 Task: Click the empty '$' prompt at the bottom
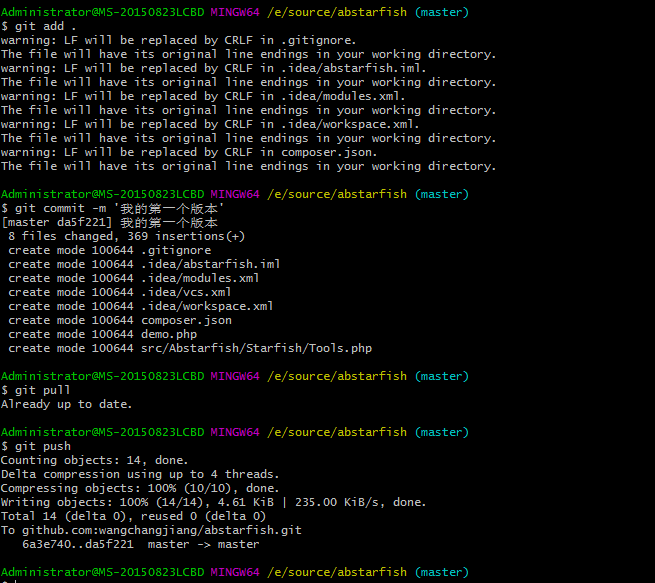click(x=5, y=580)
